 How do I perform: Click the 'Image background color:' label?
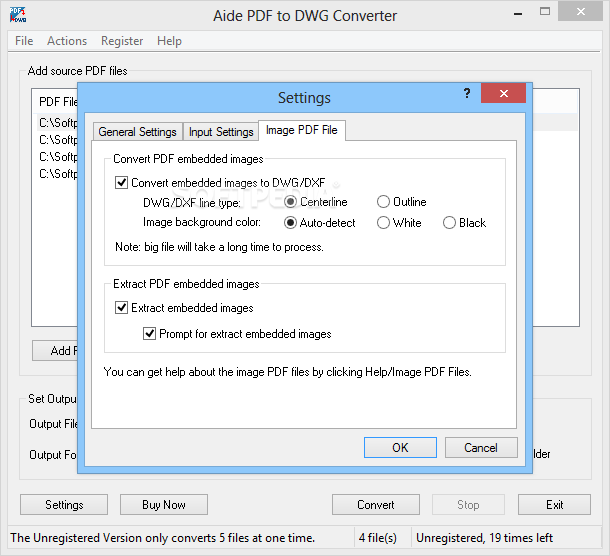pos(202,222)
